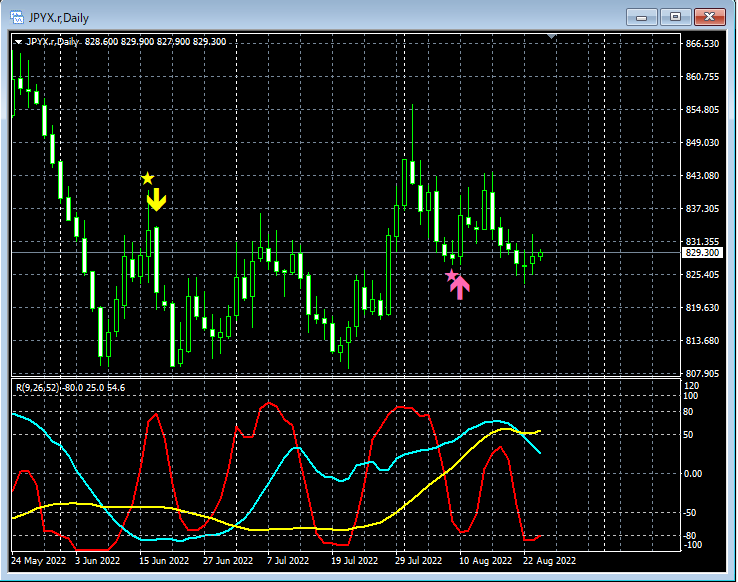The height and width of the screenshot is (582, 738).
Task: Close the JPYX.r,Daily chart window
Action: (x=709, y=17)
